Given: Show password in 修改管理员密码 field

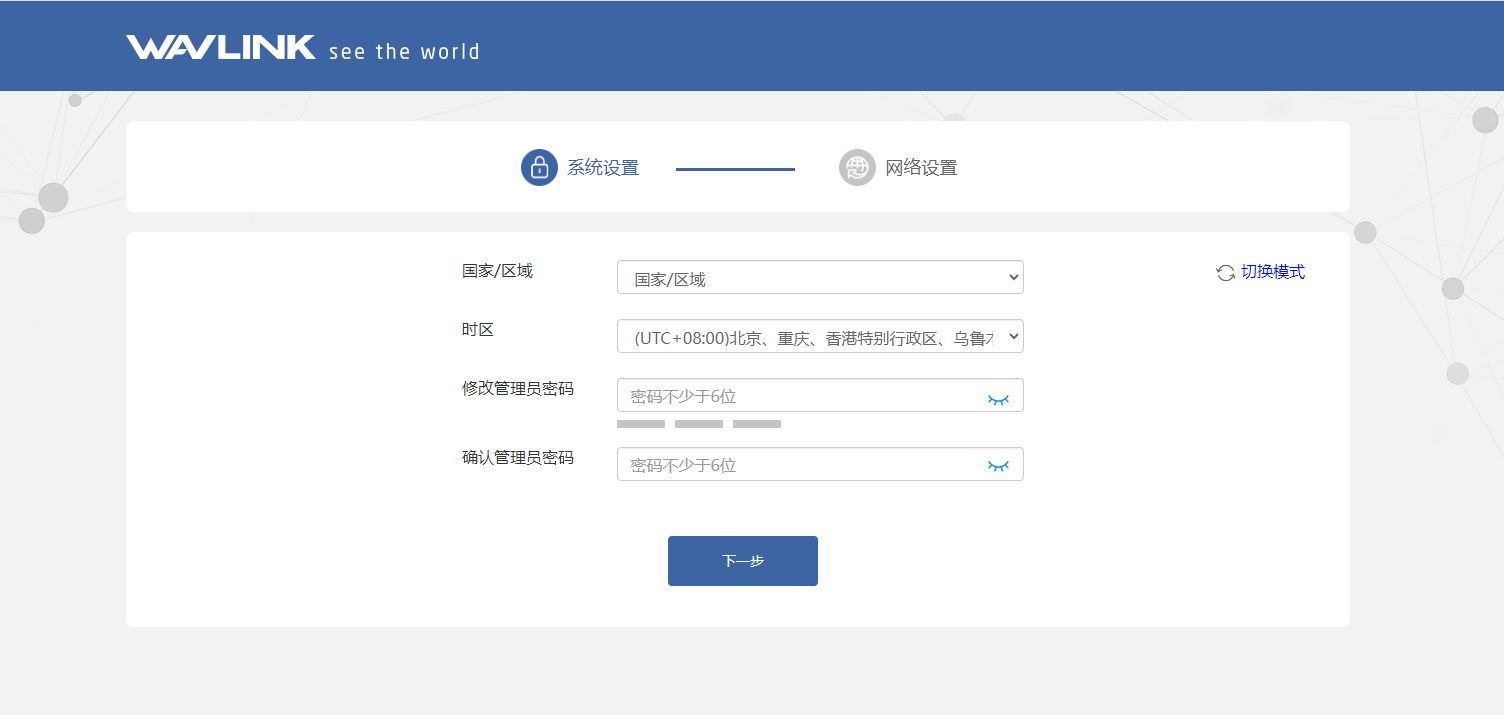Looking at the screenshot, I should coord(998,399).
